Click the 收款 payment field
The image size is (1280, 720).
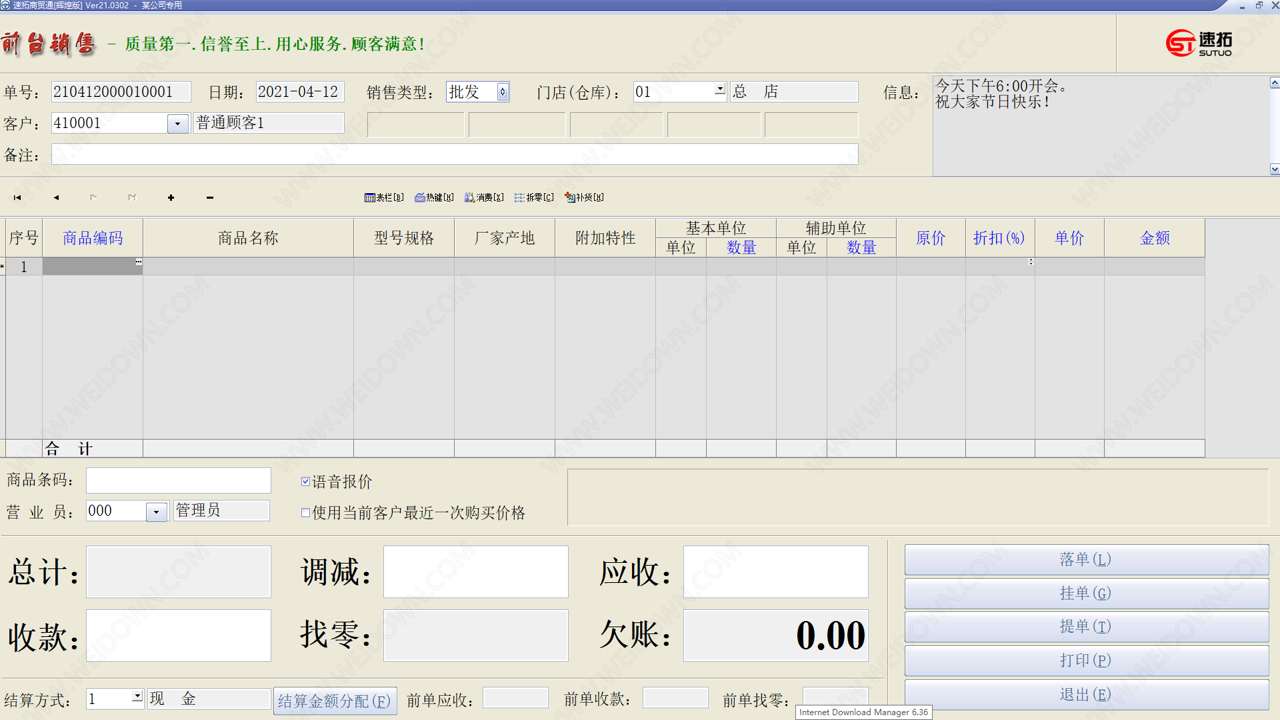178,635
